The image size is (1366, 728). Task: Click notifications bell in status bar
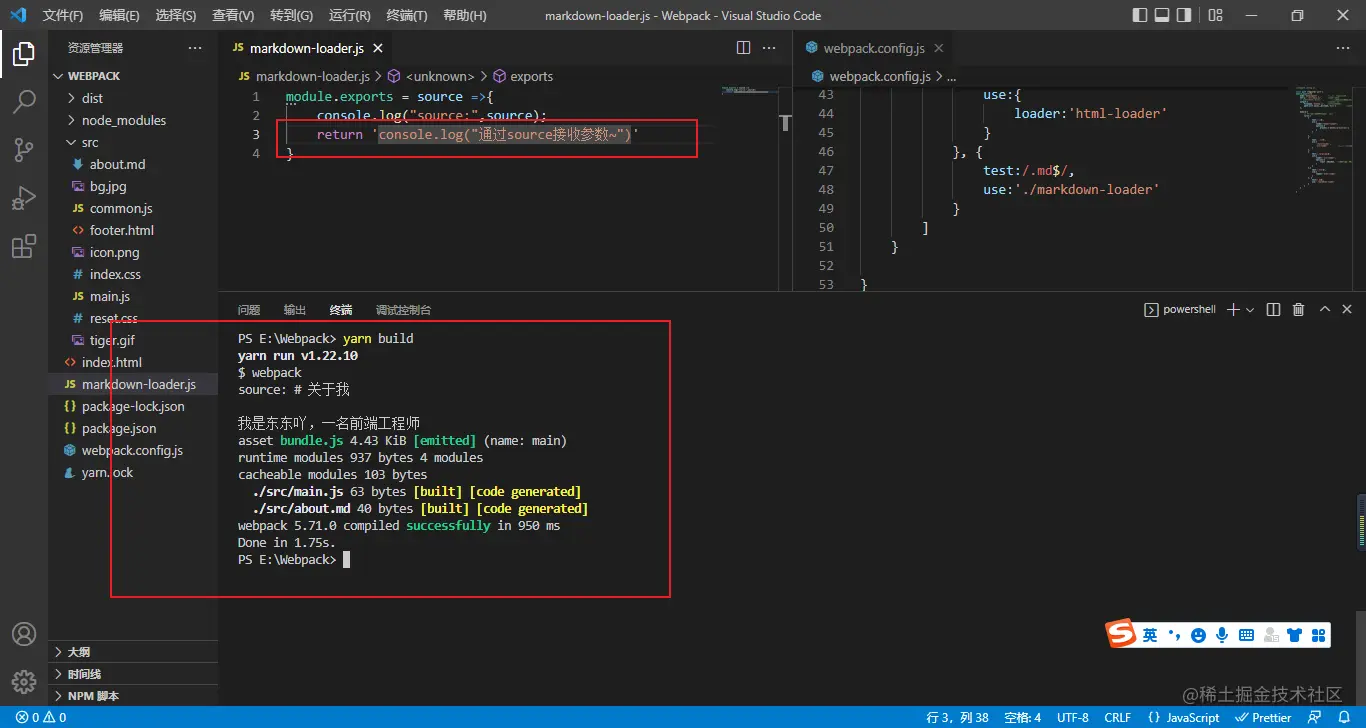(1344, 717)
